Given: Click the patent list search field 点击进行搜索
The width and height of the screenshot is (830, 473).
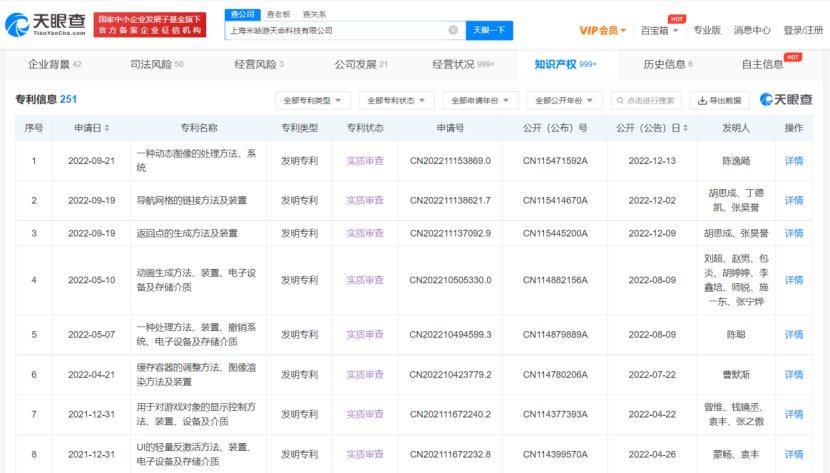Looking at the screenshot, I should point(646,101).
